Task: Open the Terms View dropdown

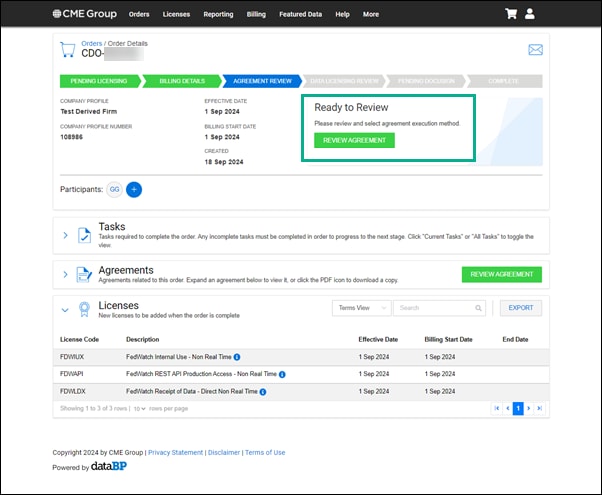Action: (360, 308)
